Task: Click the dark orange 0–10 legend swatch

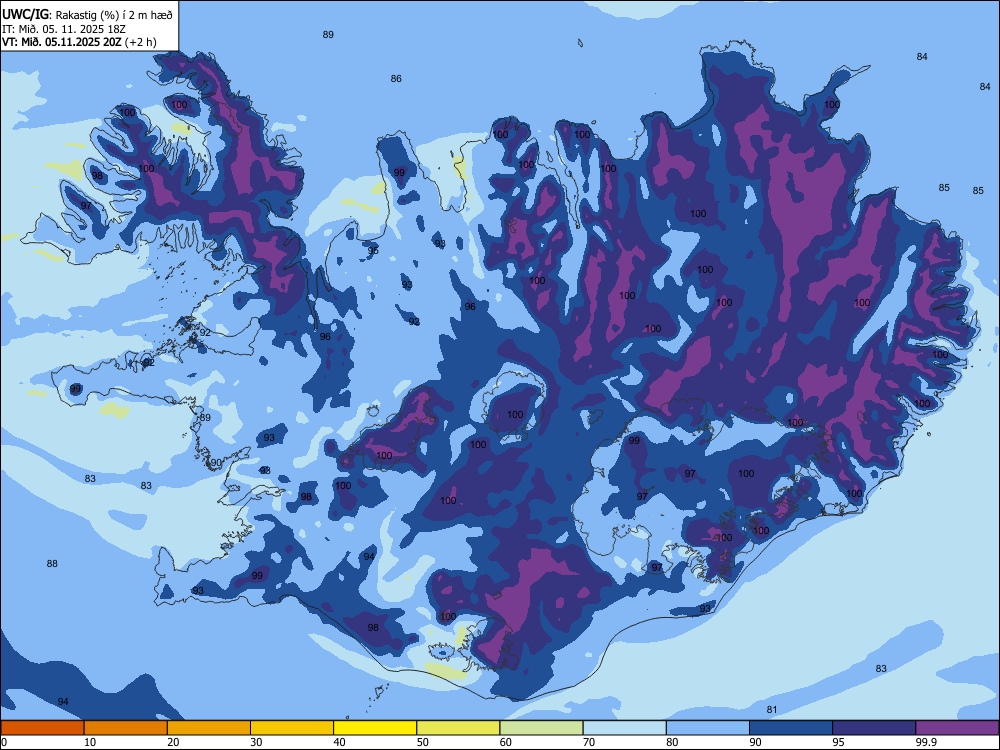Action: (x=42, y=728)
